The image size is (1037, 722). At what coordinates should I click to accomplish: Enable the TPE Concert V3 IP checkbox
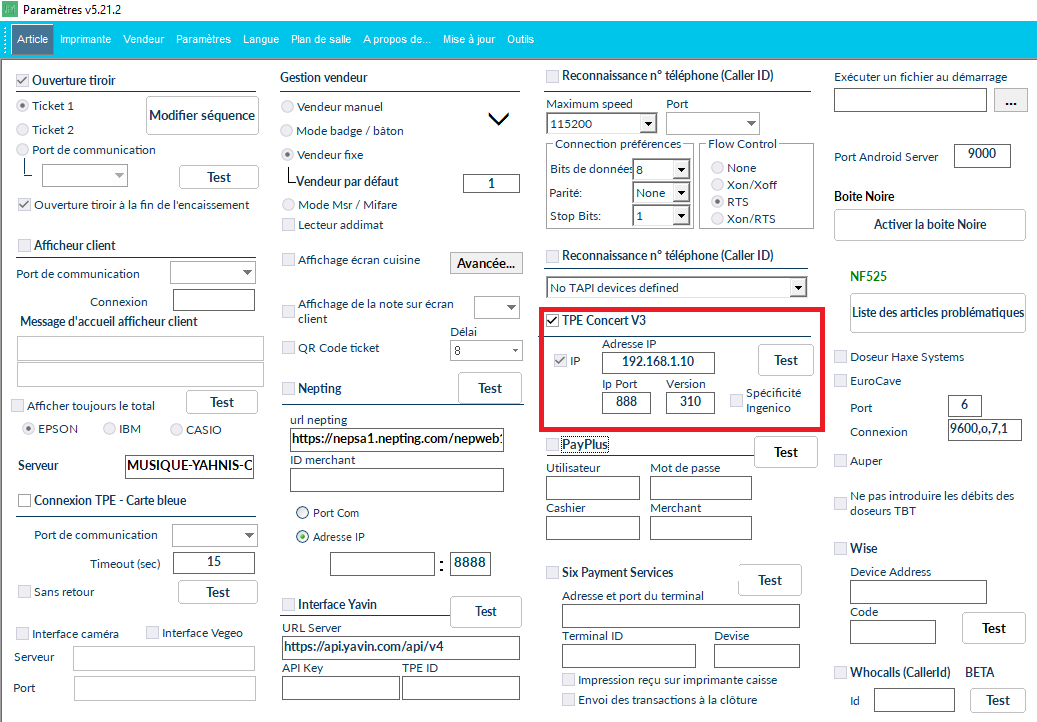click(560, 361)
